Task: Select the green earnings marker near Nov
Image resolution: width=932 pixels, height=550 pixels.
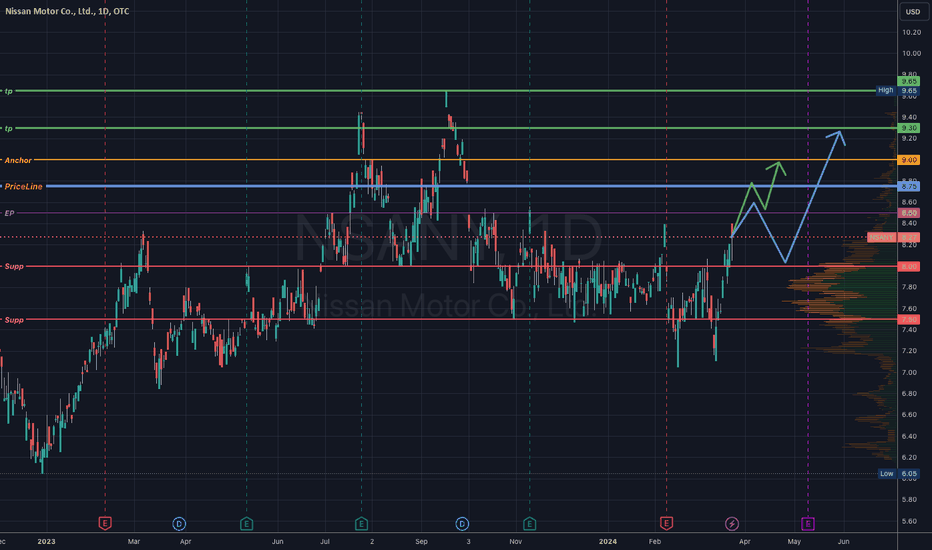Action: coord(530,523)
